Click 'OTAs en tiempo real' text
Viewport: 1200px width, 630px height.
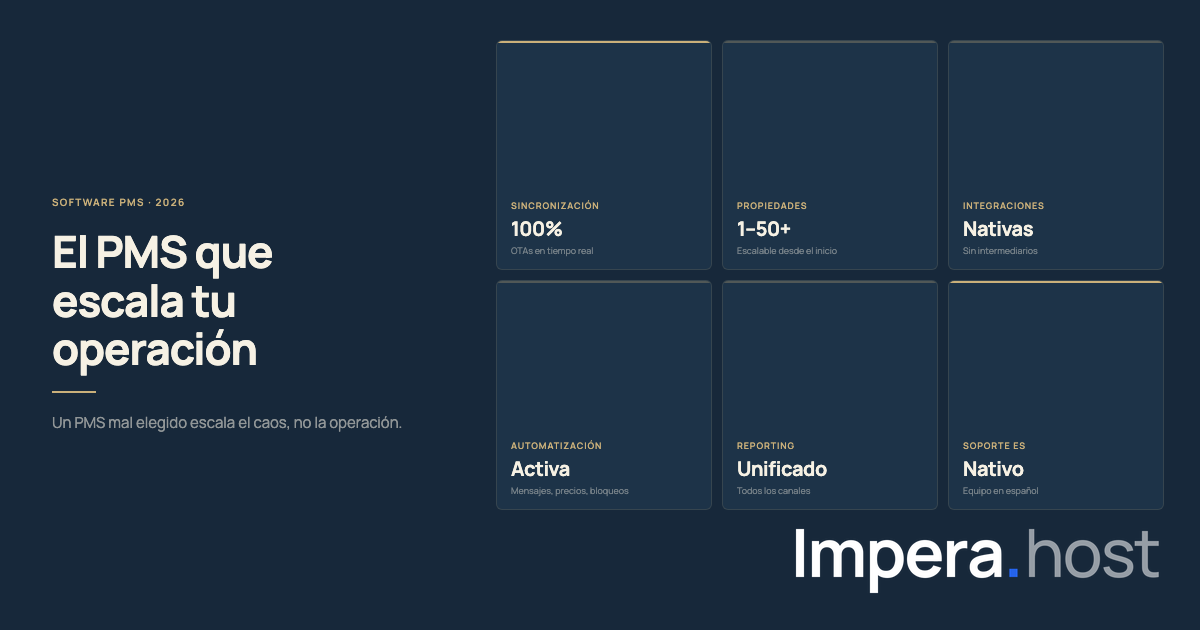coord(552,251)
